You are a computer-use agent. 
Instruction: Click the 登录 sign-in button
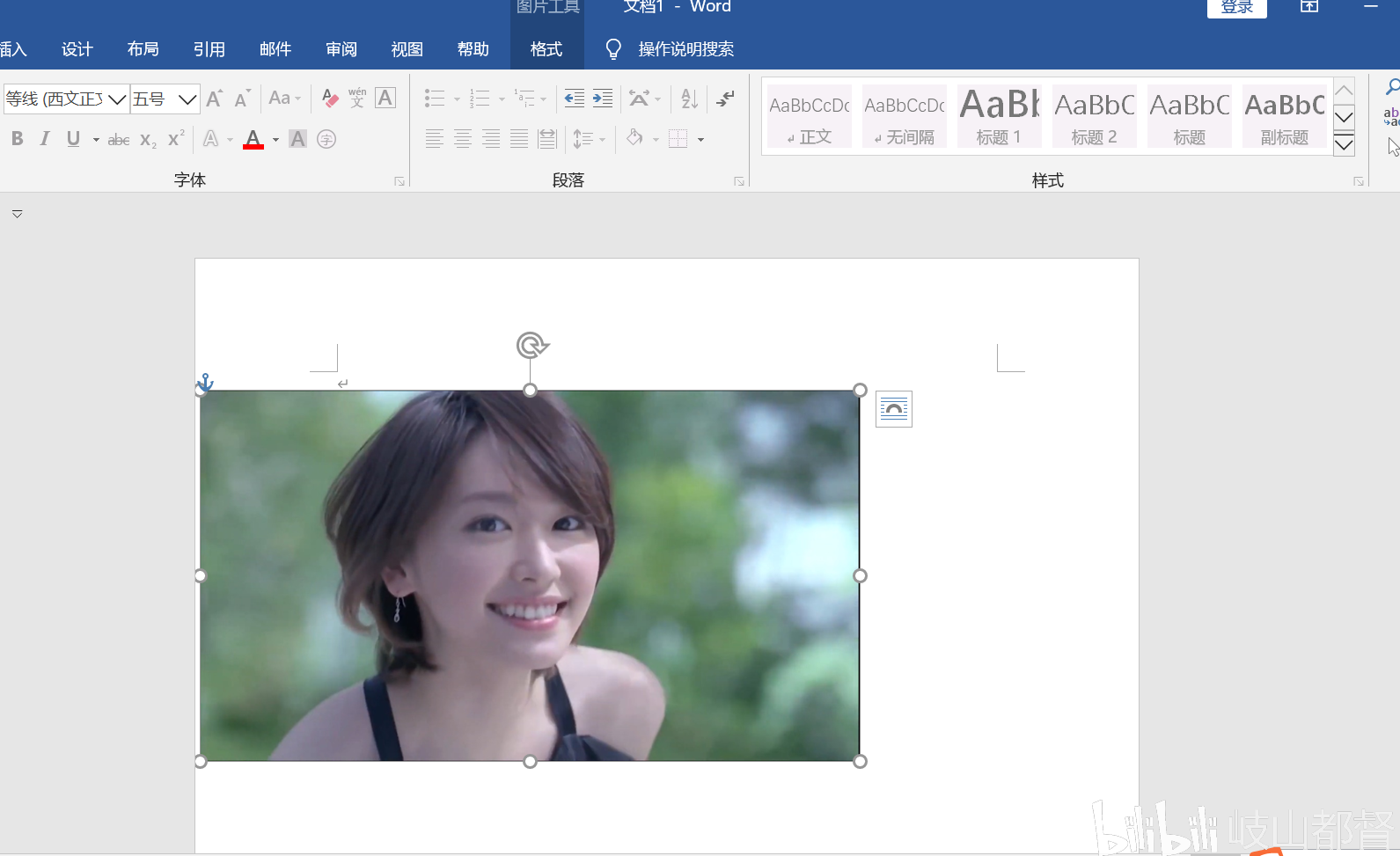(x=1237, y=8)
